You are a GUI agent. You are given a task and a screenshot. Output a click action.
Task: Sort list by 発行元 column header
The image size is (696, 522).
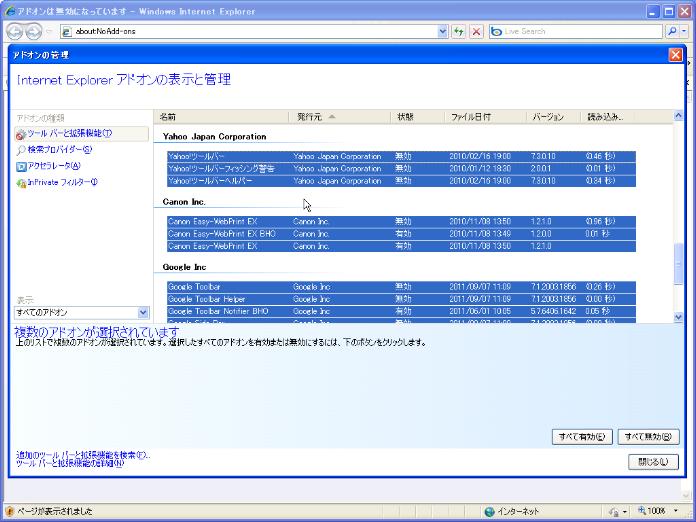pyautogui.click(x=340, y=117)
